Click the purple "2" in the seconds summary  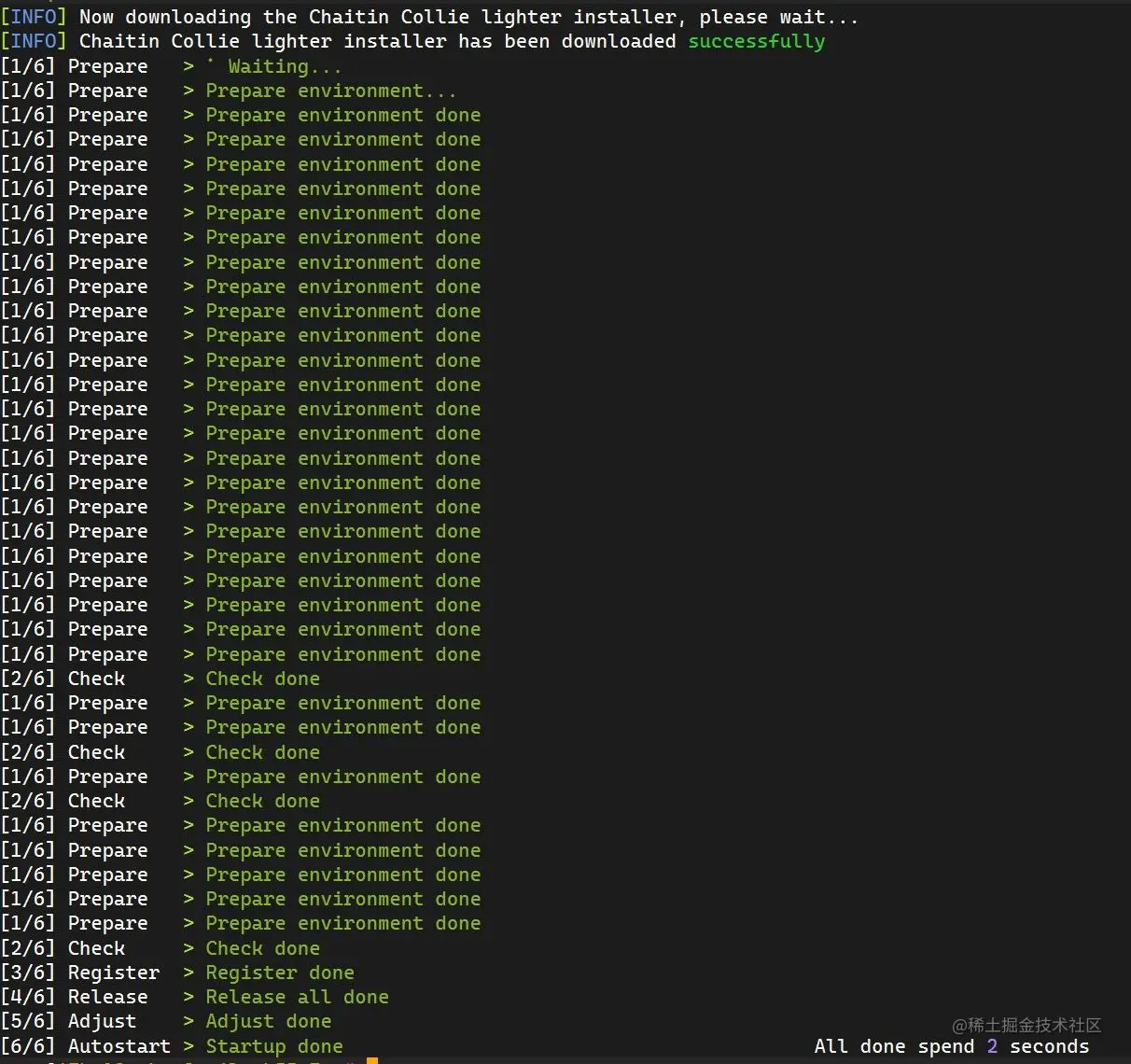click(992, 1046)
